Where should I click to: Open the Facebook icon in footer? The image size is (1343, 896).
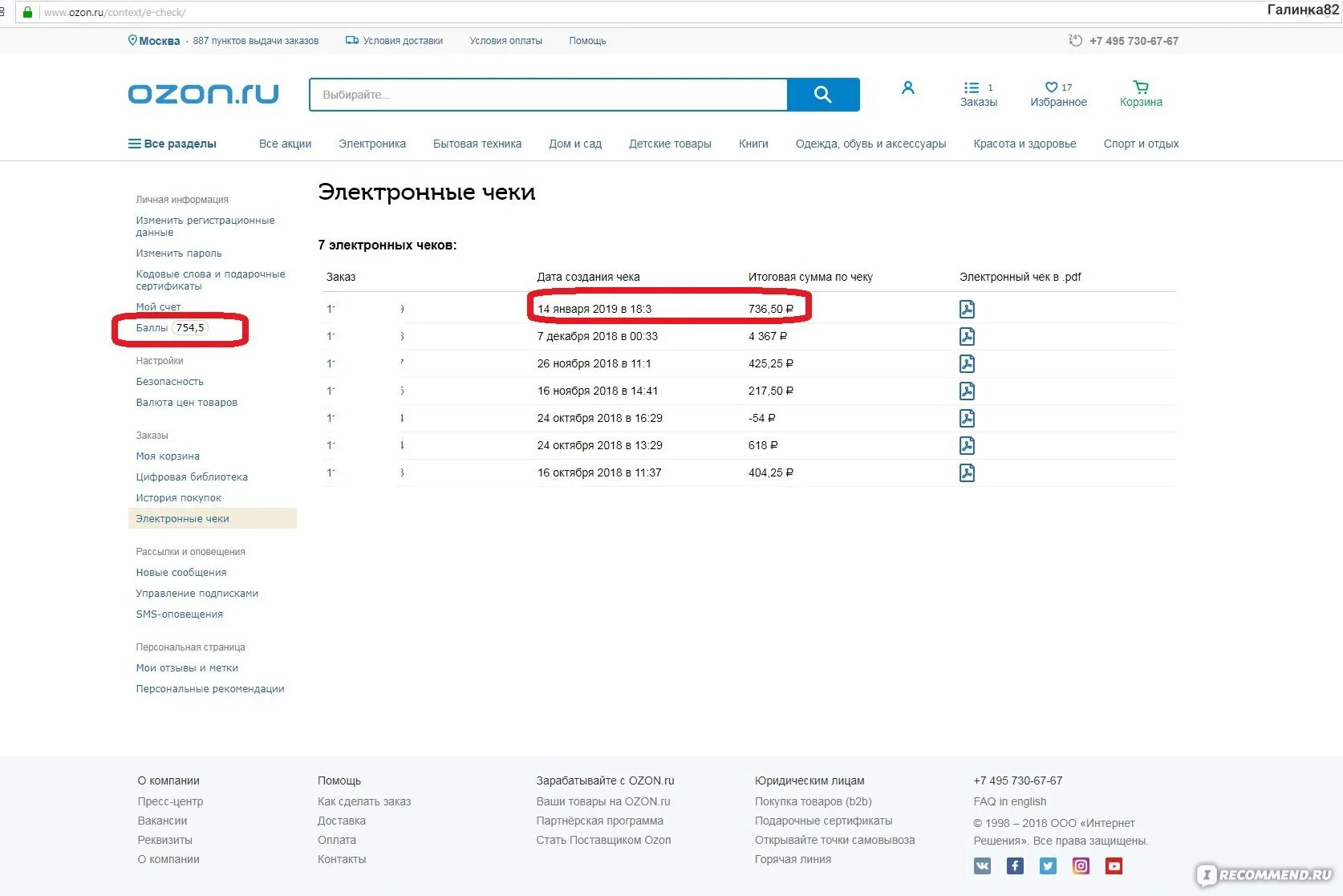(x=1016, y=866)
